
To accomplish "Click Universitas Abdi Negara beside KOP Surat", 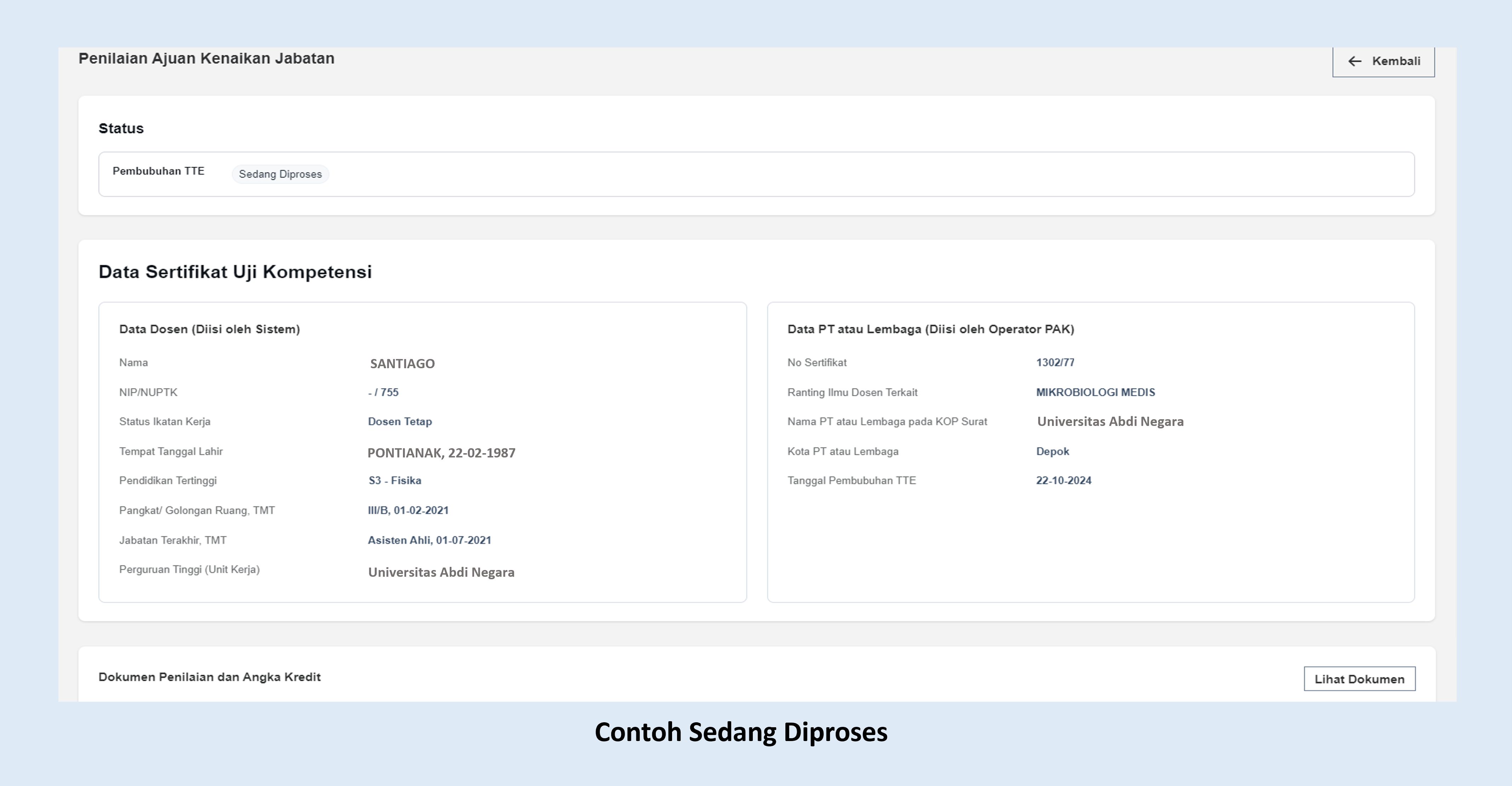I will pos(1110,421).
